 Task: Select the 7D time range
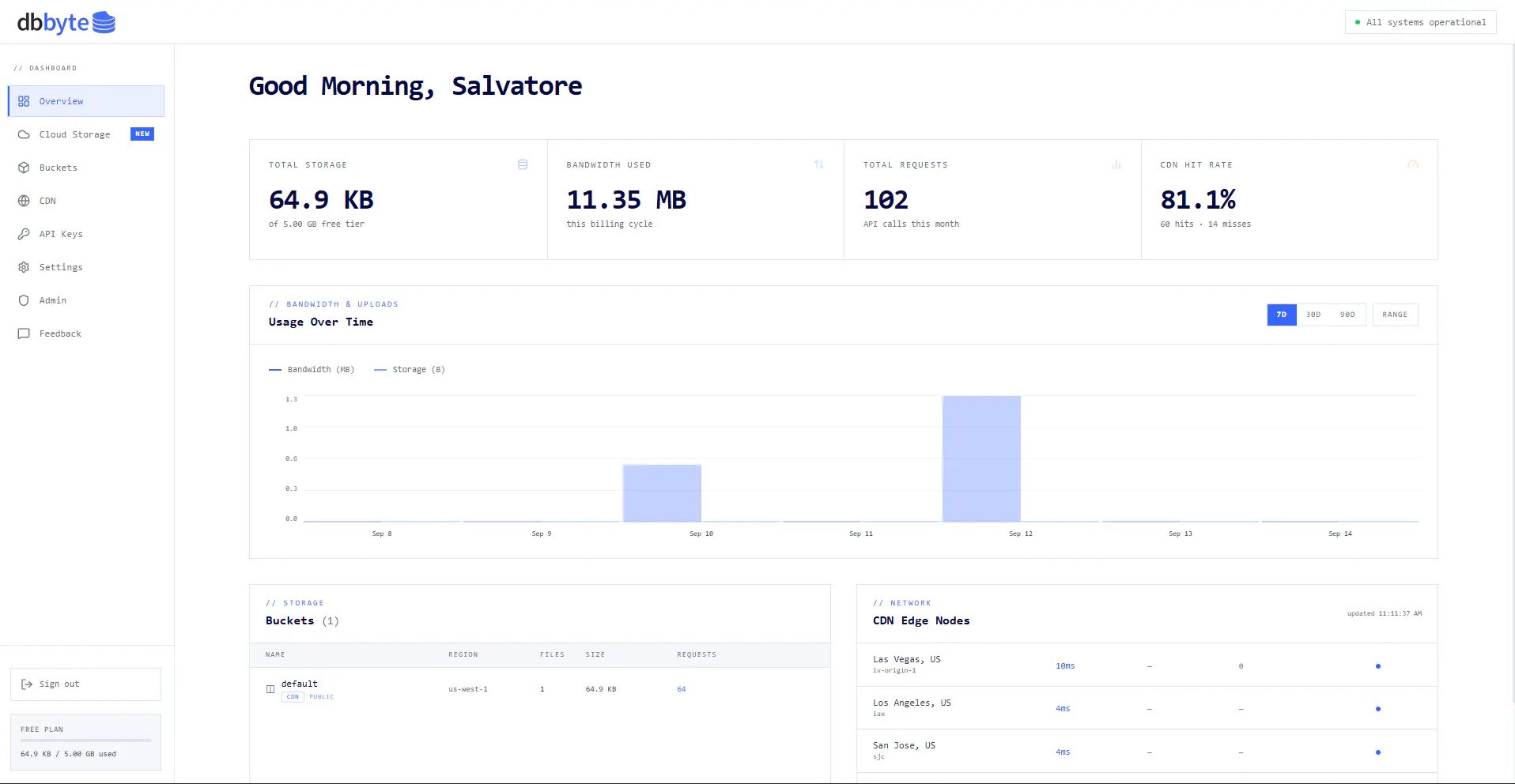pyautogui.click(x=1282, y=315)
